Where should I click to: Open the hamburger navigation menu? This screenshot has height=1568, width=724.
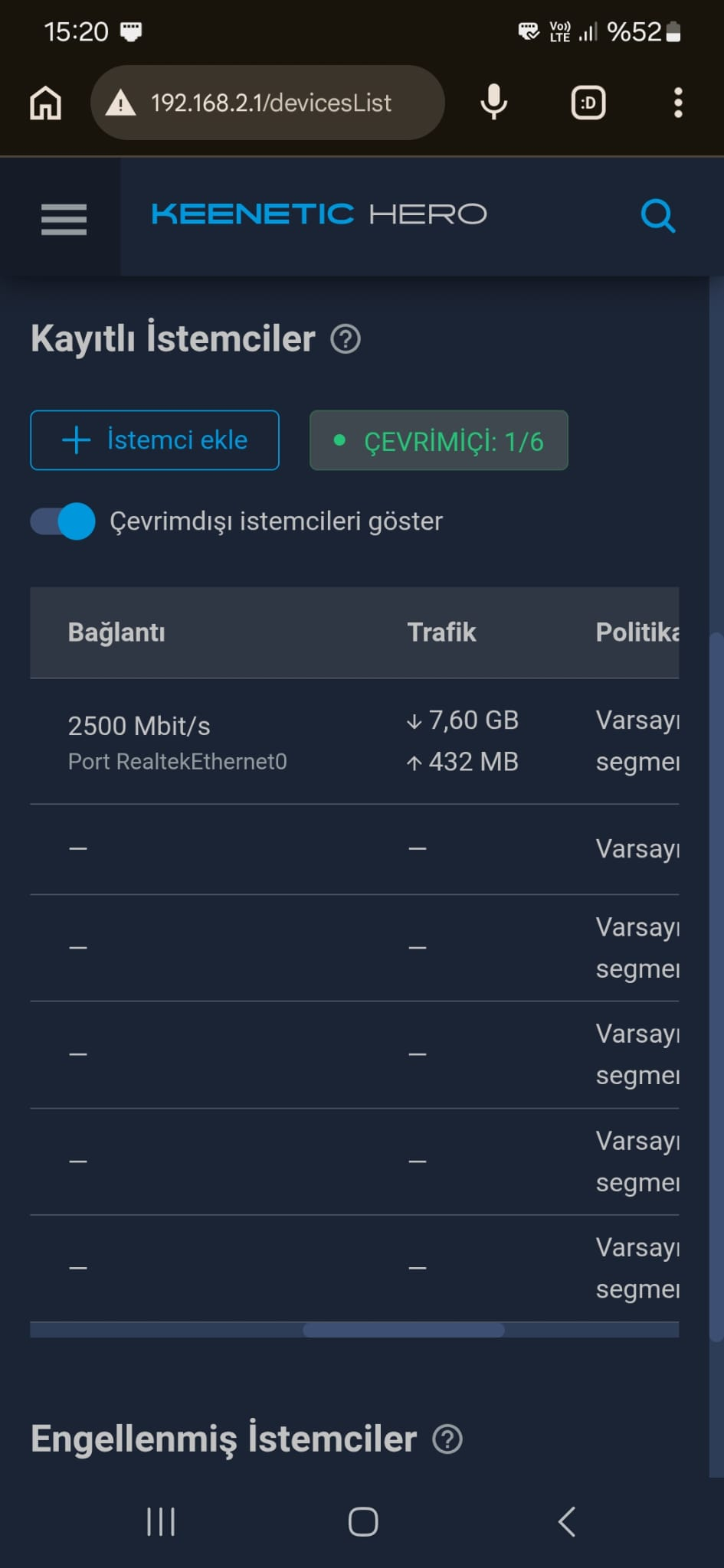[x=64, y=219]
